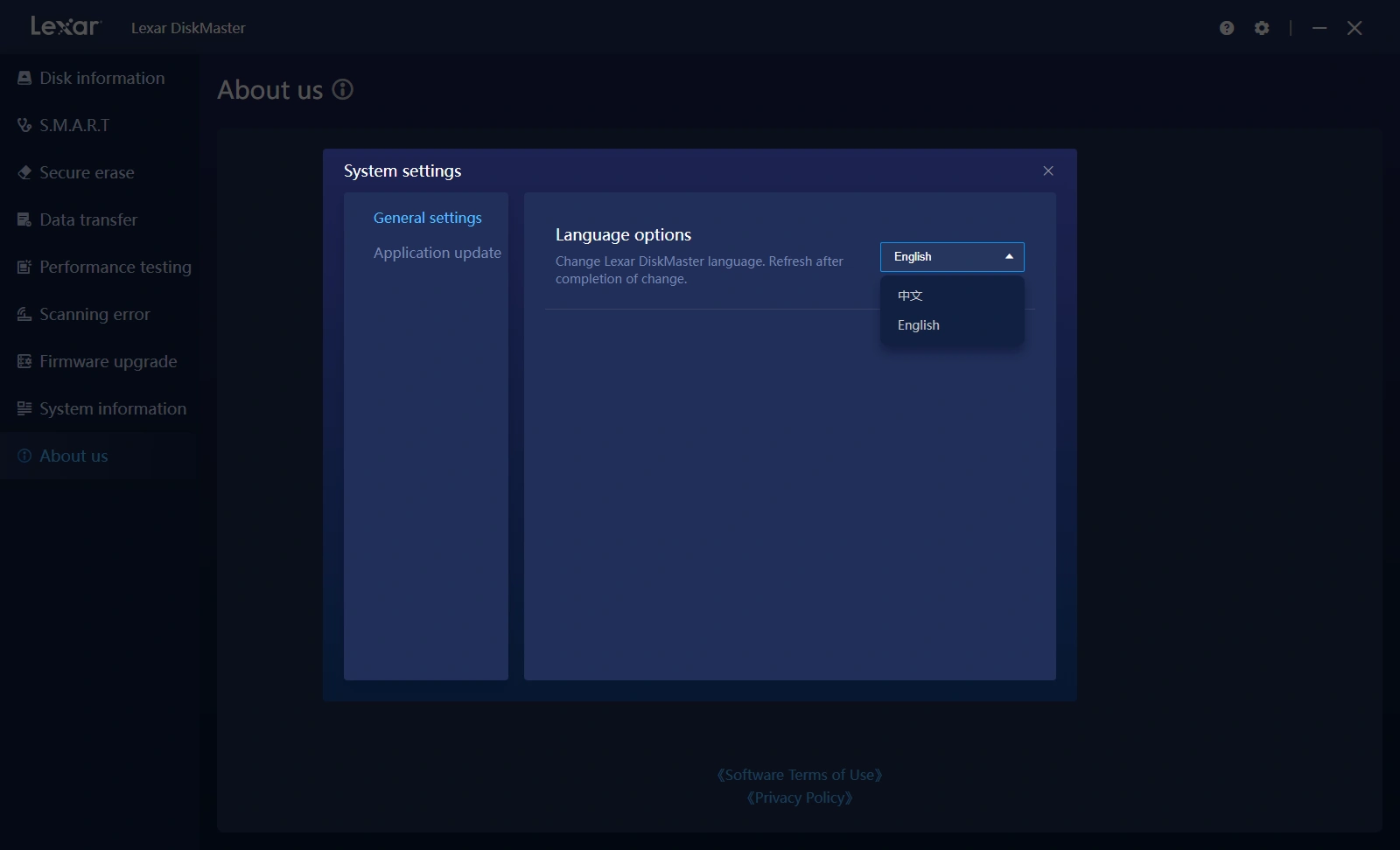Click the Lexar DiskMaster title text
Image resolution: width=1400 pixels, height=850 pixels.
point(188,28)
